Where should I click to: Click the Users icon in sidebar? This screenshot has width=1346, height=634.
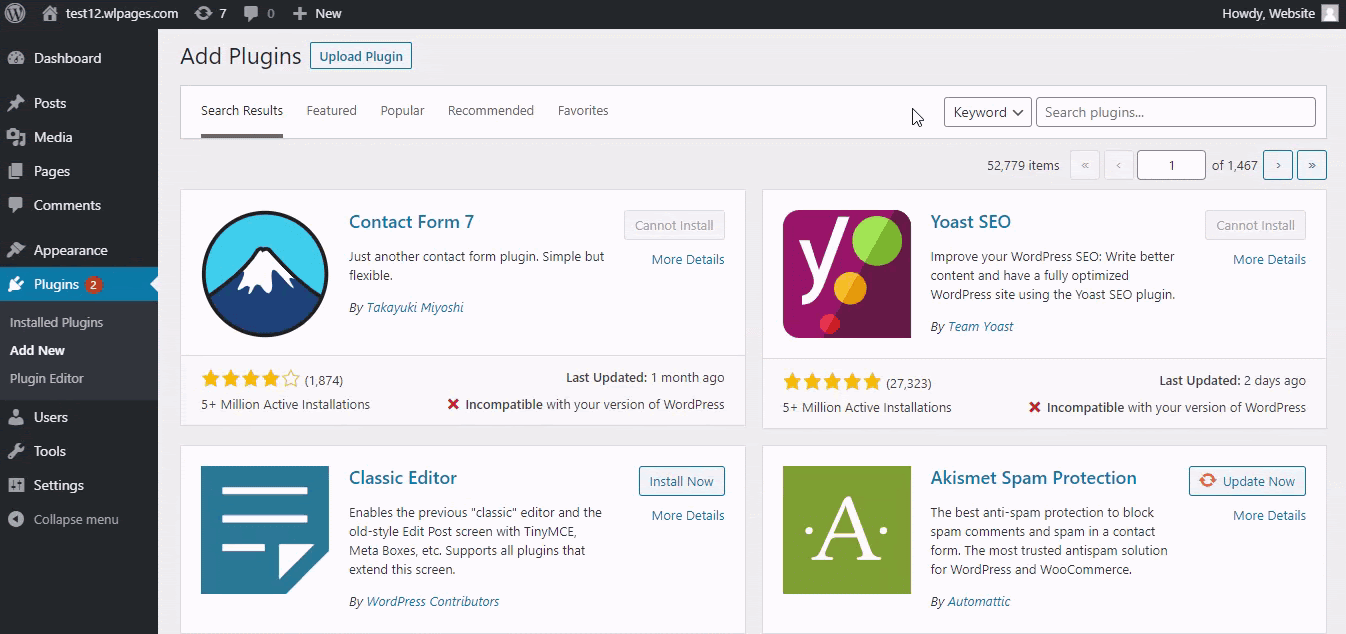[x=16, y=417]
